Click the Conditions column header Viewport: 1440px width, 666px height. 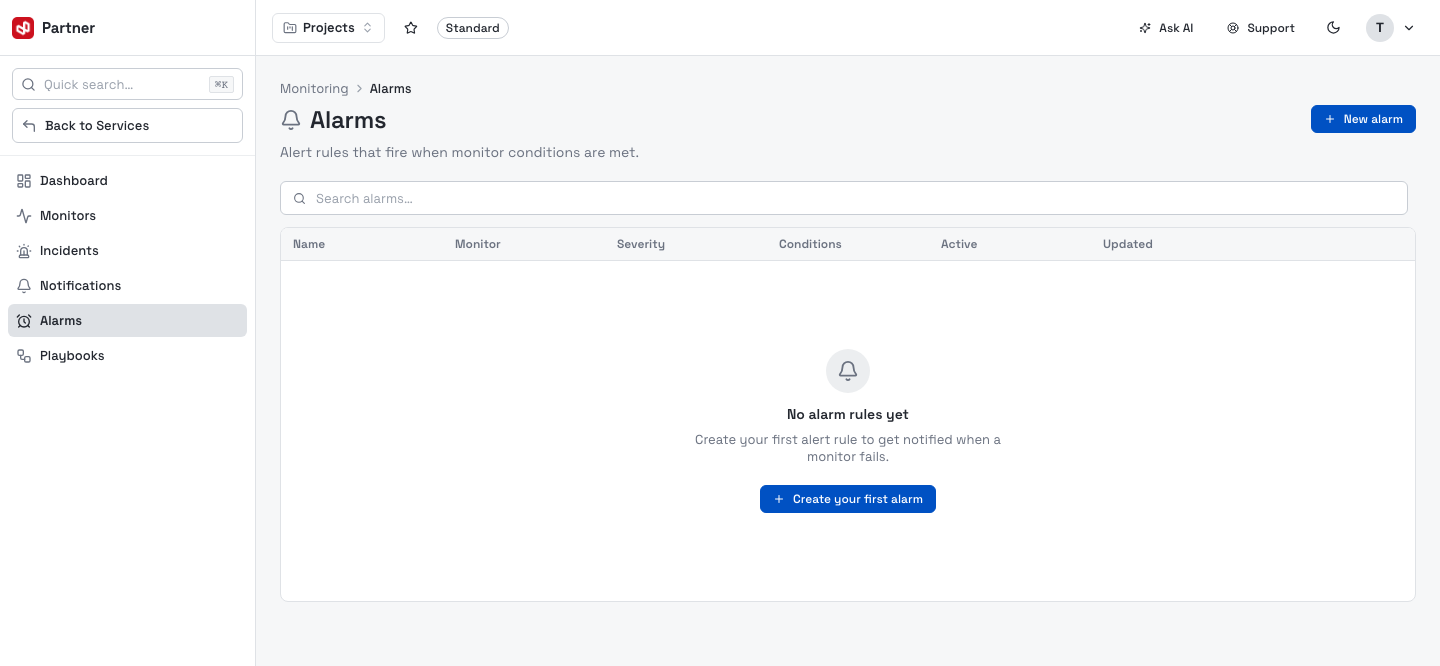(810, 244)
